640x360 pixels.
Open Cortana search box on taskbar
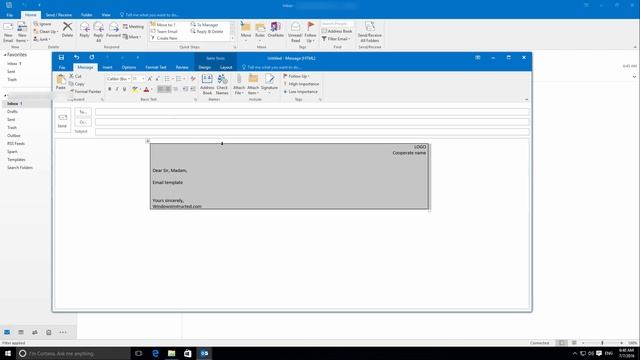[x=73, y=353]
